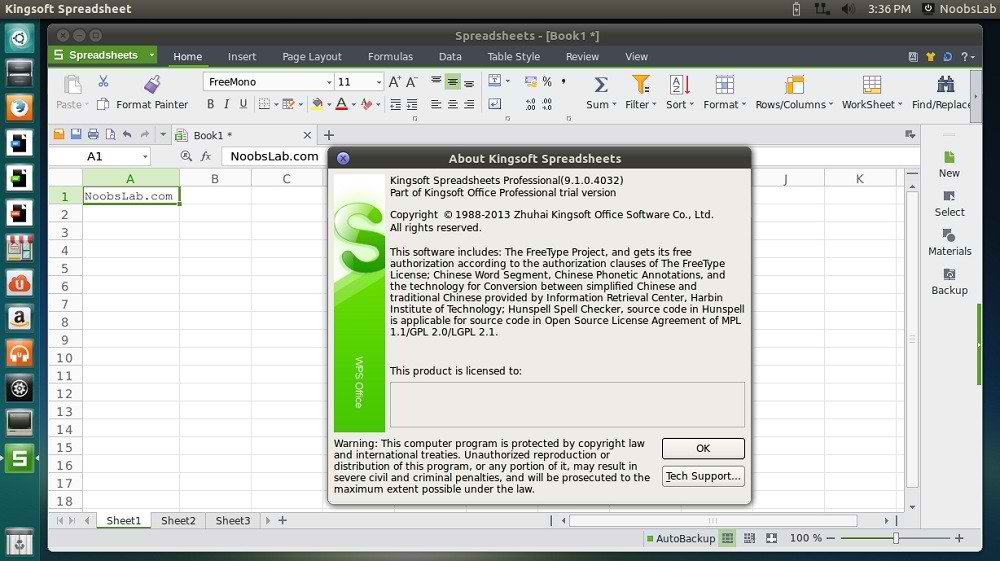This screenshot has height=561, width=1000.
Task: Click the Format cells icon
Action: tap(724, 84)
